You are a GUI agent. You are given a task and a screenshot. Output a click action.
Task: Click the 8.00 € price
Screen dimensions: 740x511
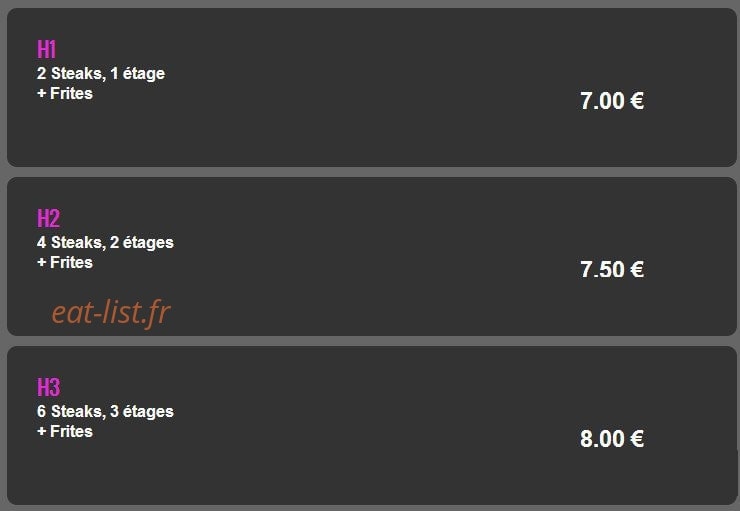pyautogui.click(x=612, y=438)
